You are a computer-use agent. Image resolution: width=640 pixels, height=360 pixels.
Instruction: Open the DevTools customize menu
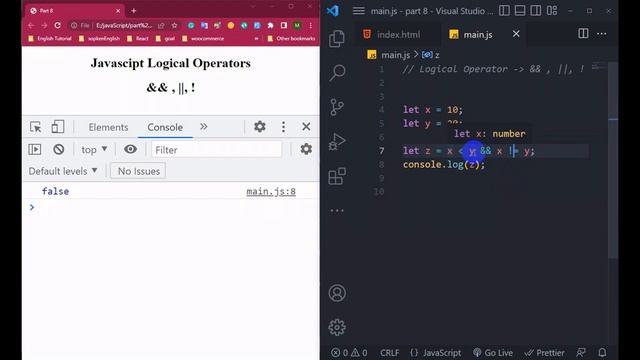click(x=283, y=127)
